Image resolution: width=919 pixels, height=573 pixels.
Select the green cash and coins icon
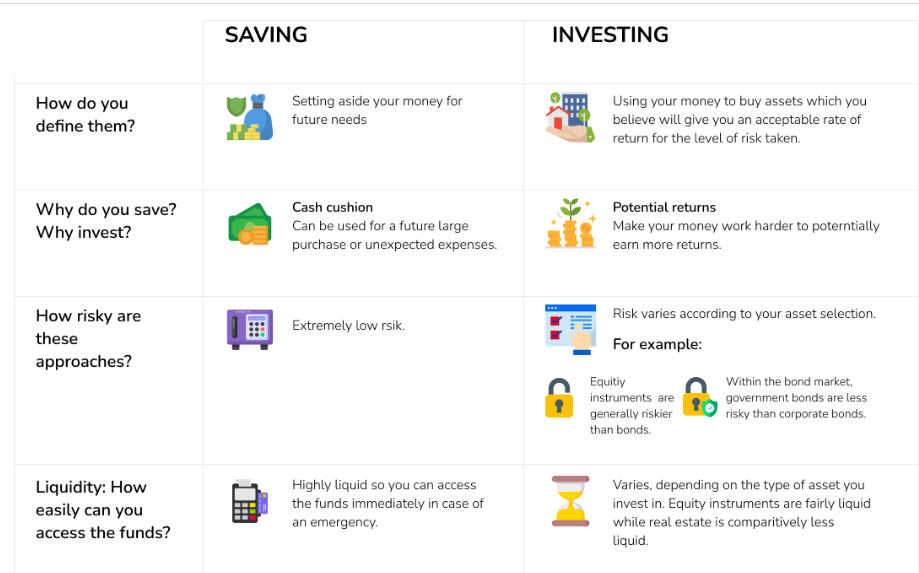[x=250, y=224]
